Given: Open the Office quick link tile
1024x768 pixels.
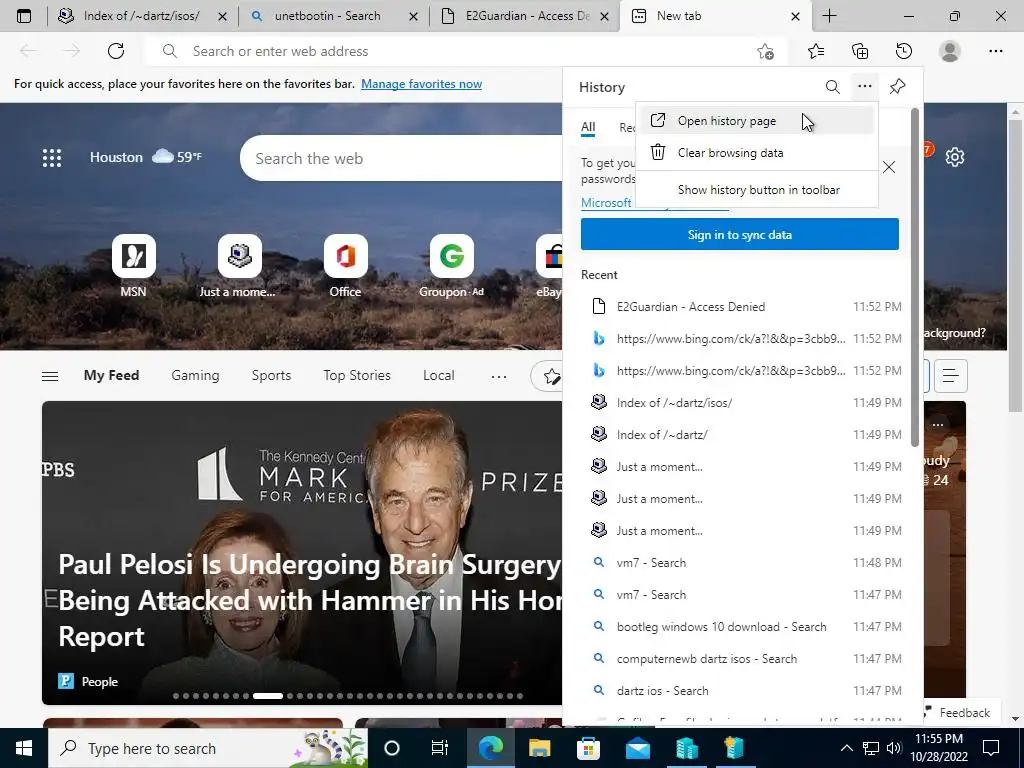Looking at the screenshot, I should (x=345, y=266).
